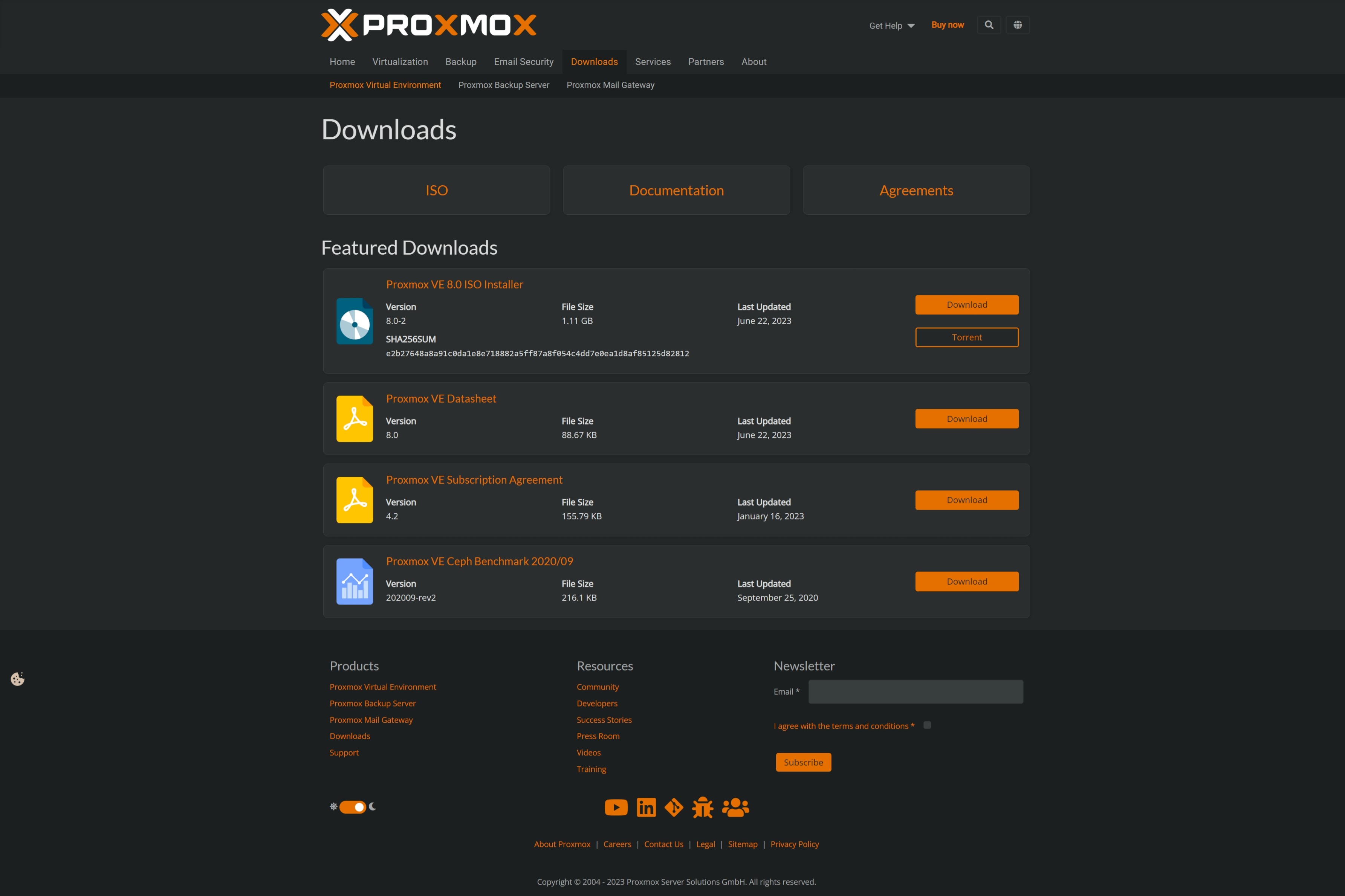
Task: Select Proxmox Backup Server submenu tab
Action: 504,85
